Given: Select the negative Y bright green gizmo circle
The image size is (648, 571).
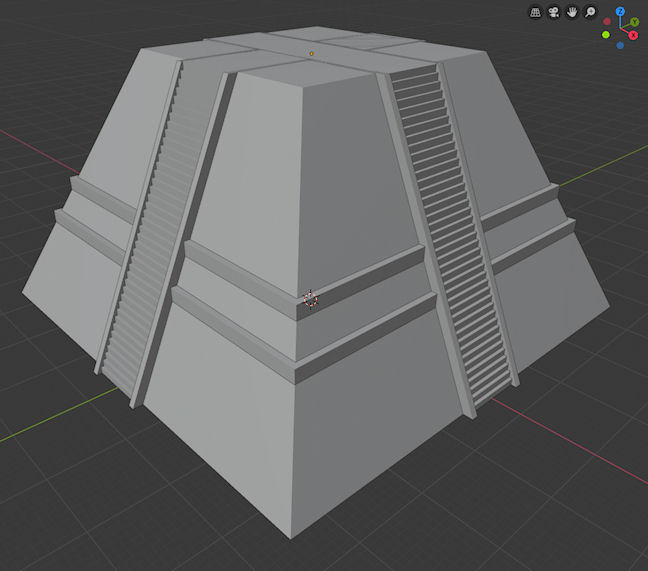Looking at the screenshot, I should 606,35.
